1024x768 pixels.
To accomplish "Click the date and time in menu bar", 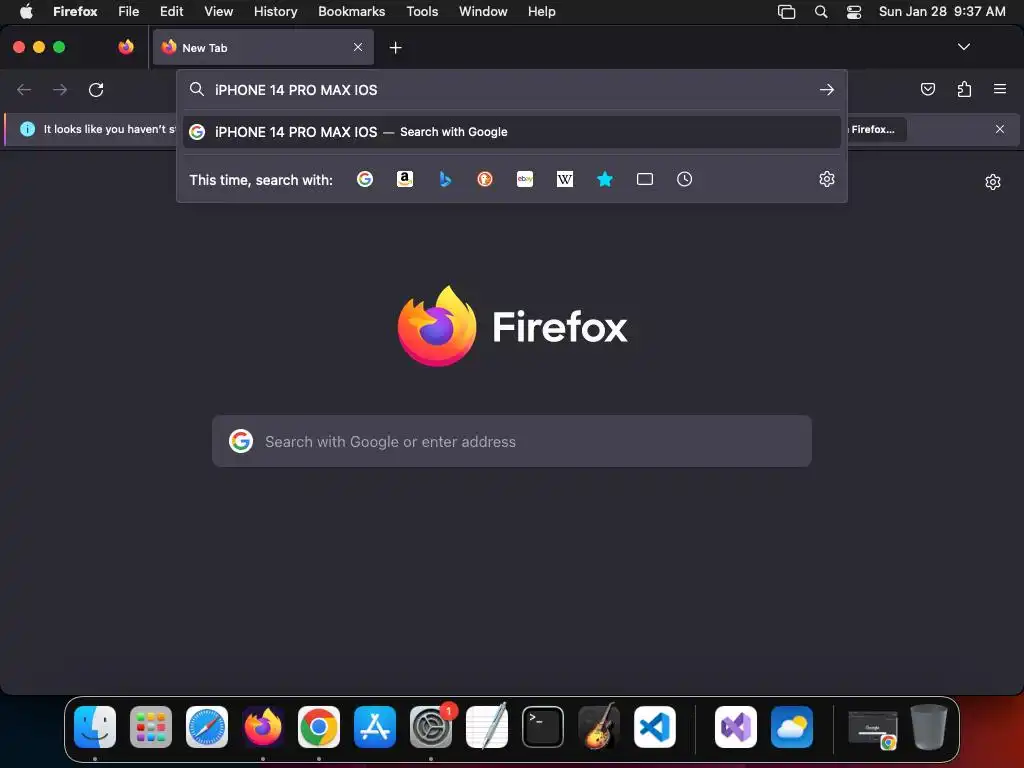I will [942, 11].
